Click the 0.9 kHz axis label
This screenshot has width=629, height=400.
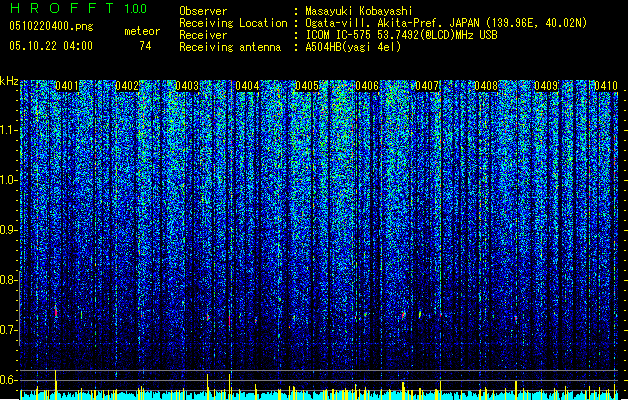tap(8, 230)
